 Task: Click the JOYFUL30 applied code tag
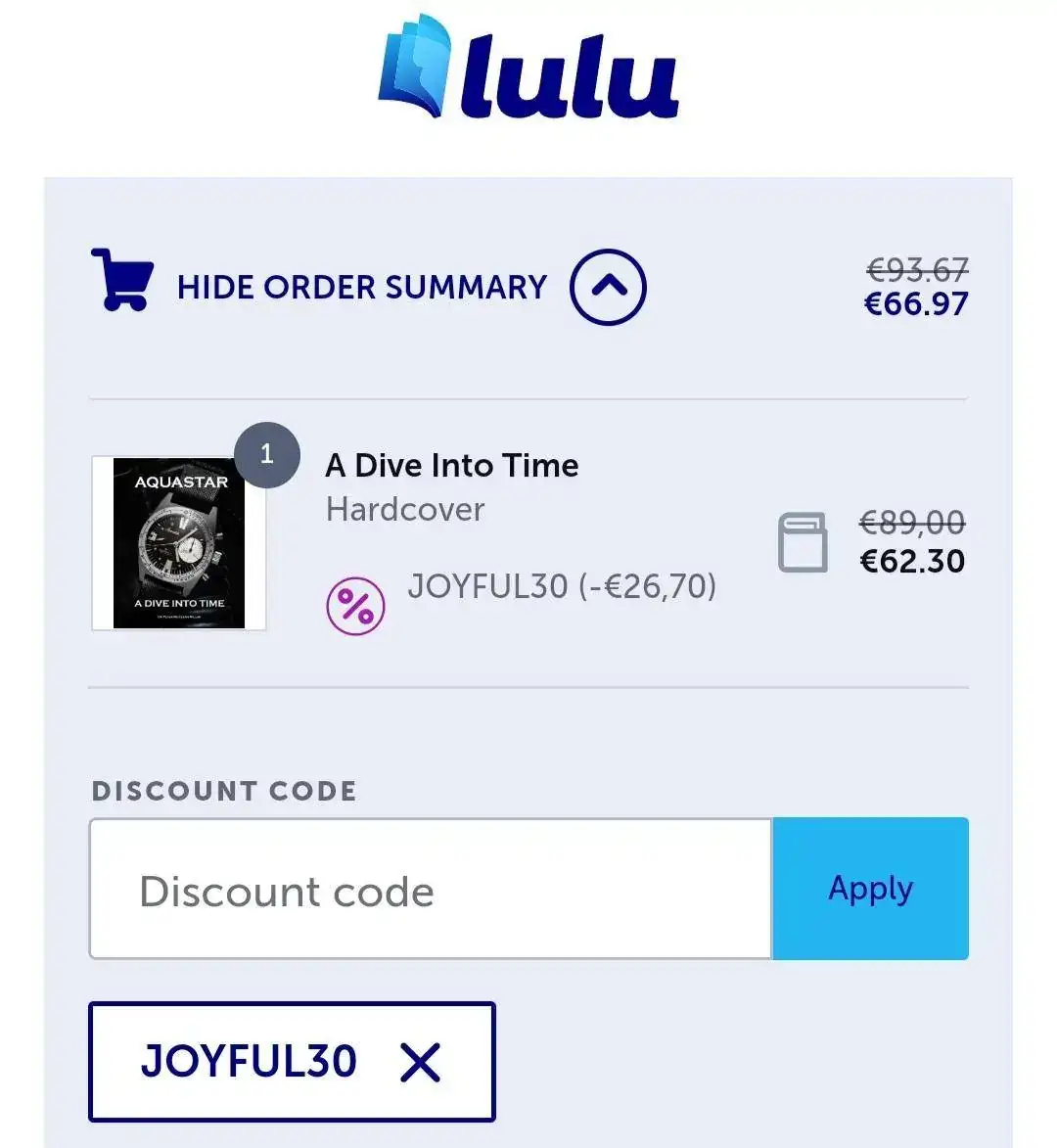[292, 1062]
